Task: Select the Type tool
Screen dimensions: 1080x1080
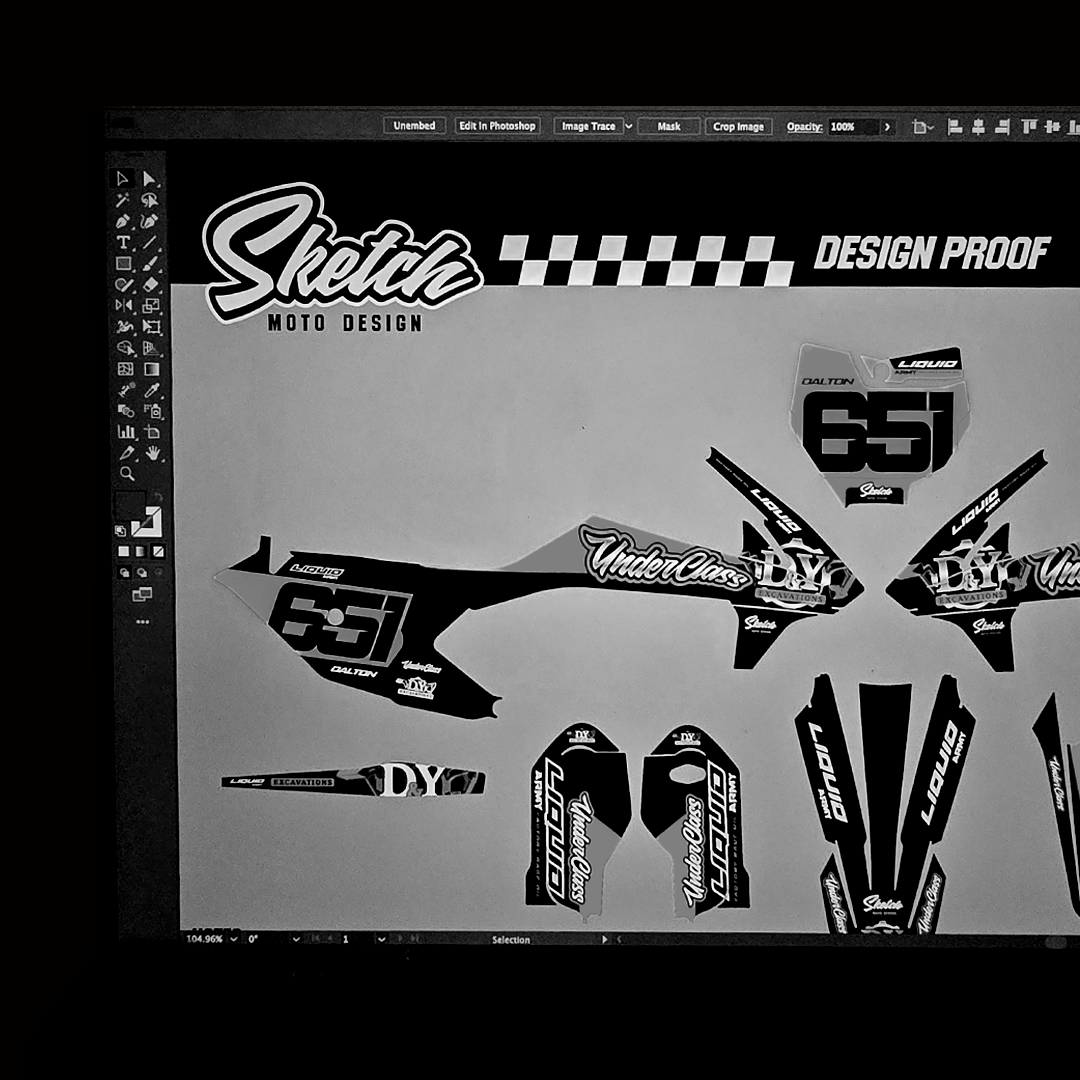Action: tap(123, 242)
